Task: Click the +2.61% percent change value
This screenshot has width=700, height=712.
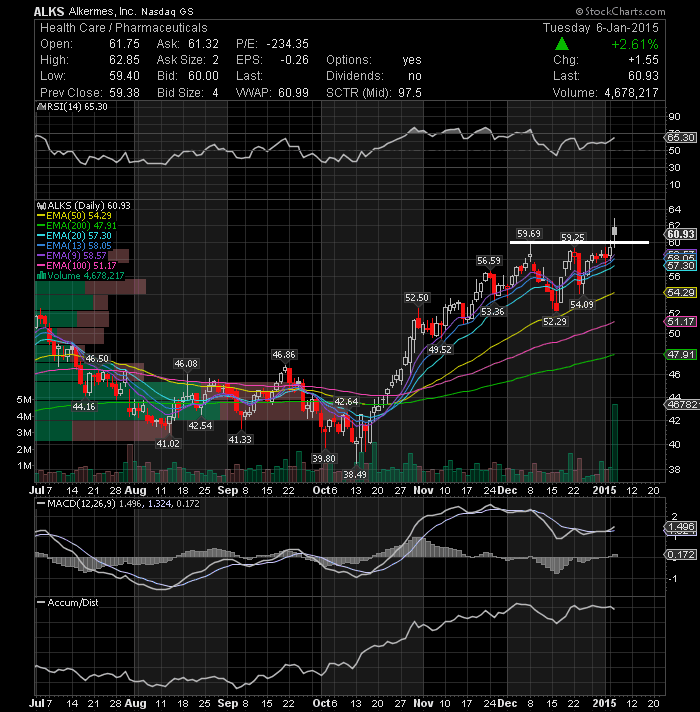Action: click(634, 44)
